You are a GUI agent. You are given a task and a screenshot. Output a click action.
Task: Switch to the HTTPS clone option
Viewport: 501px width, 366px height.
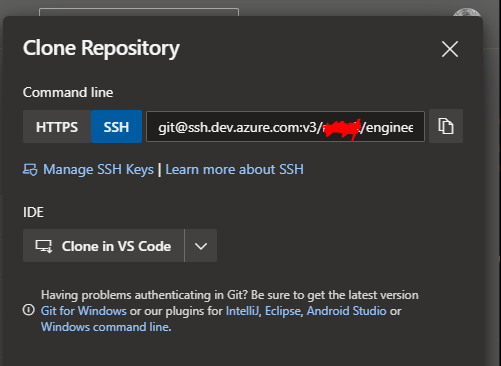57,127
